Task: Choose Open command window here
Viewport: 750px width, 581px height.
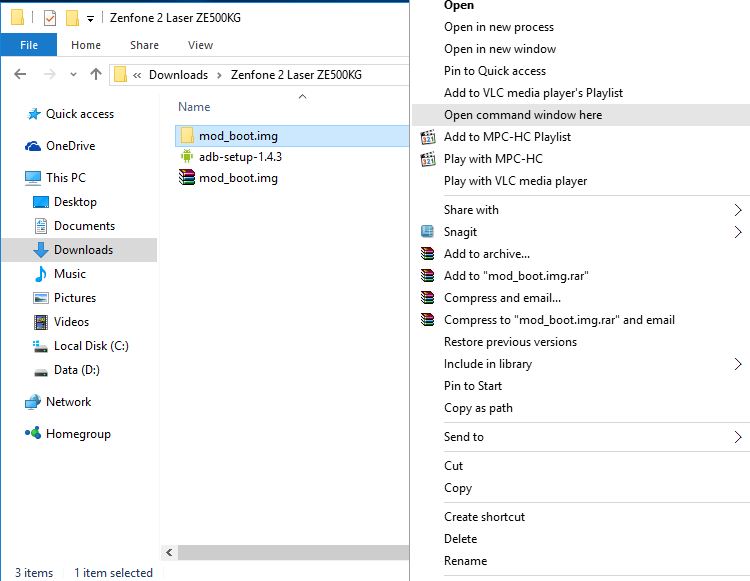Action: pos(581,115)
